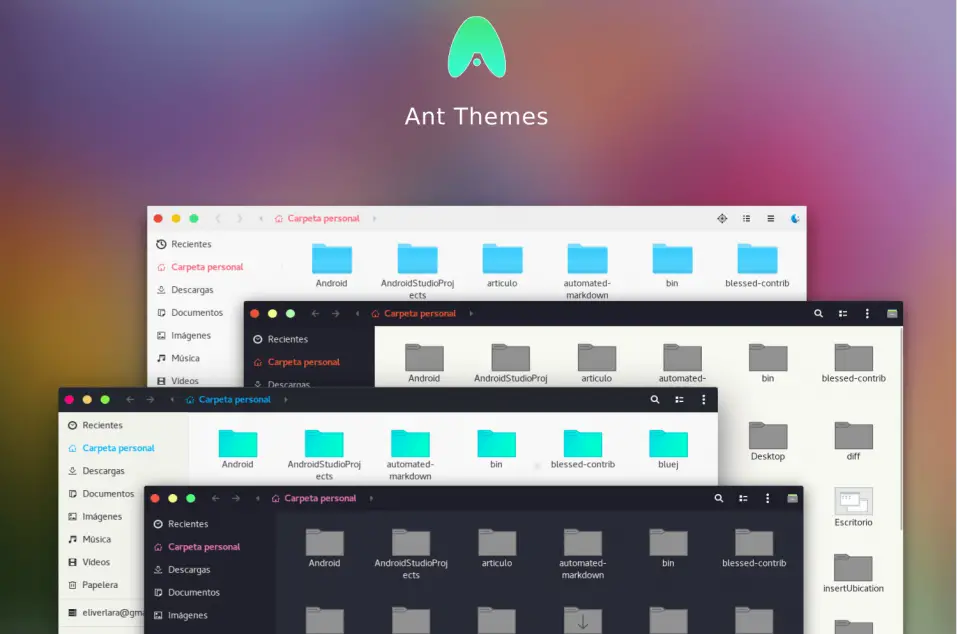Open the back navigation arrow
The image size is (960, 634).
pos(218,218)
